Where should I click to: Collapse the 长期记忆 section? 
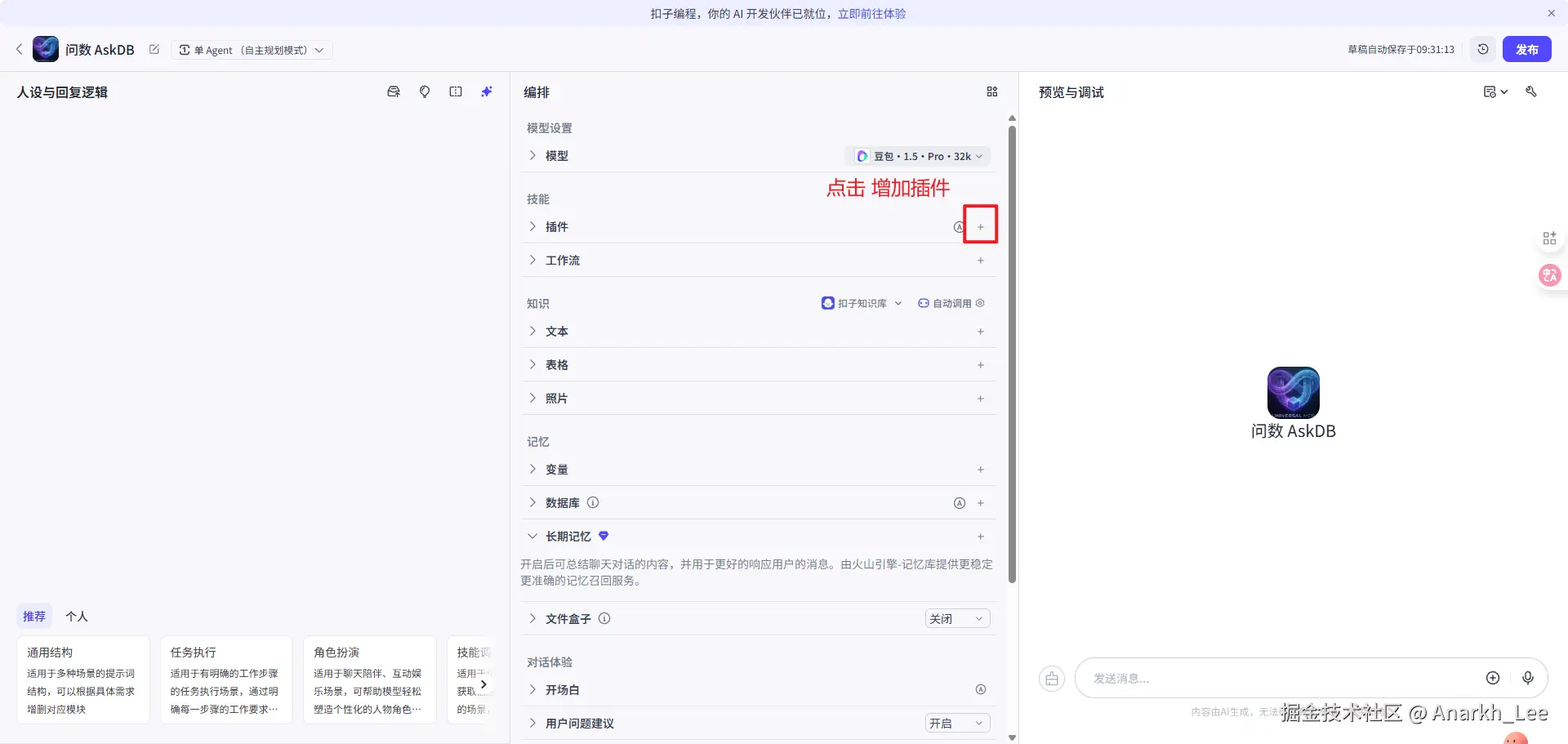[x=532, y=536]
